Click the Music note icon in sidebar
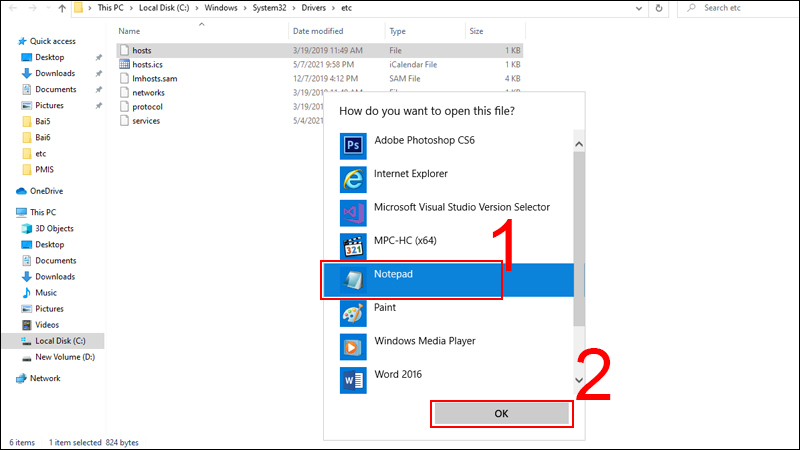This screenshot has height=450, width=800. pos(27,293)
